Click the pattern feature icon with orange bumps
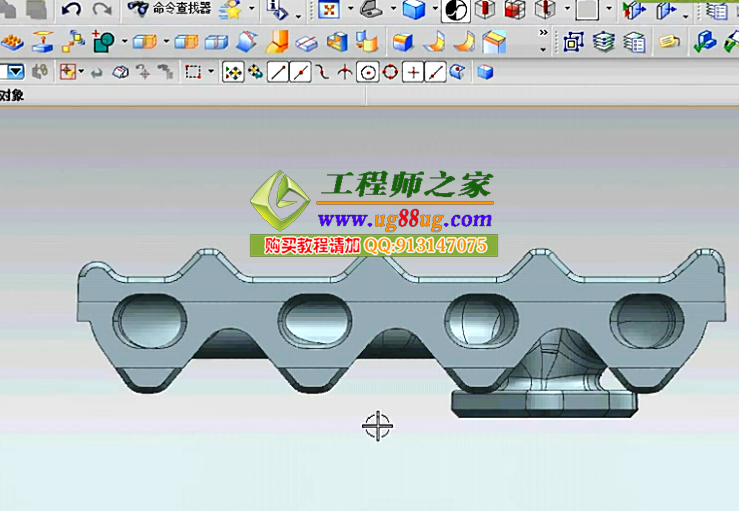Screen dimensions: 739x511 click(x=13, y=42)
